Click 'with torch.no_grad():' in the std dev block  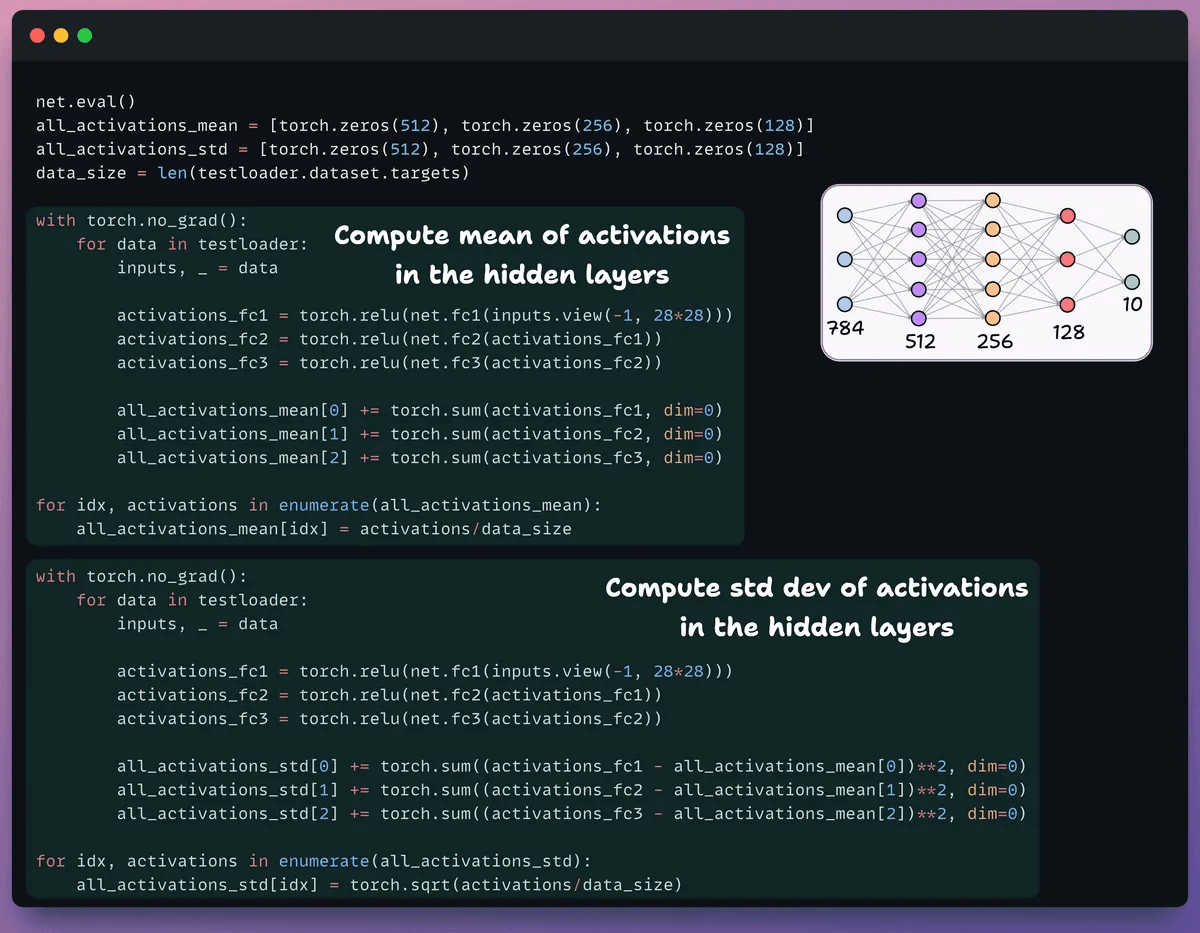[141, 576]
